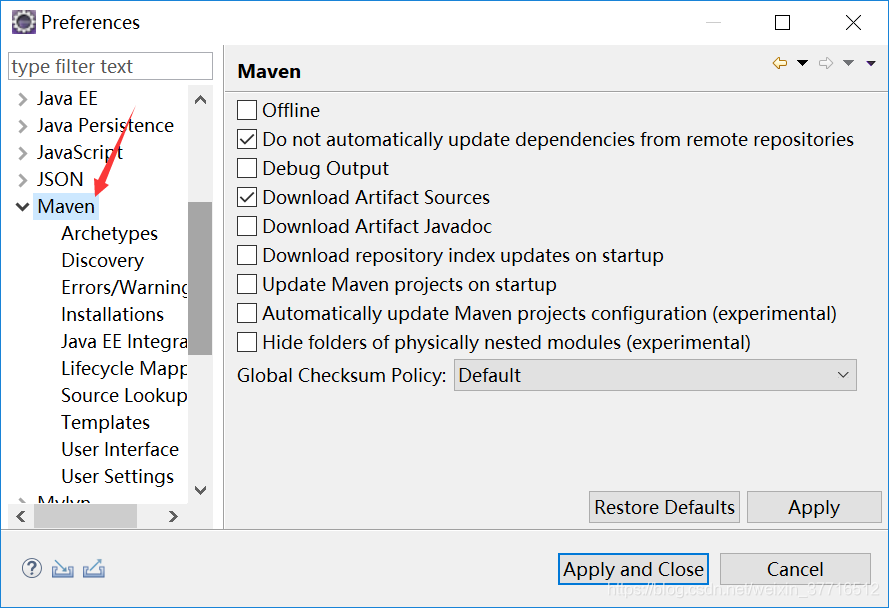Click the import preferences icon
The width and height of the screenshot is (889, 608).
coord(62,568)
